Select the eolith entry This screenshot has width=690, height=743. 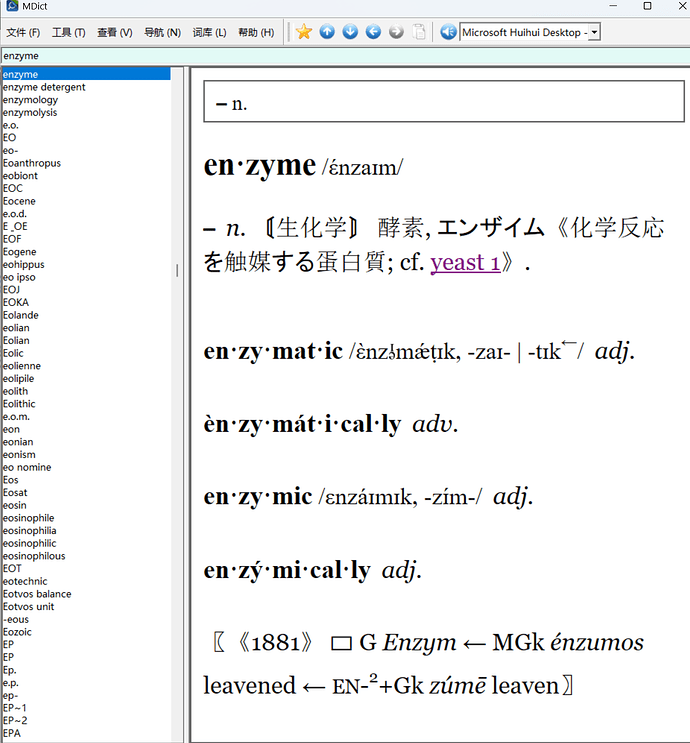(x=16, y=392)
